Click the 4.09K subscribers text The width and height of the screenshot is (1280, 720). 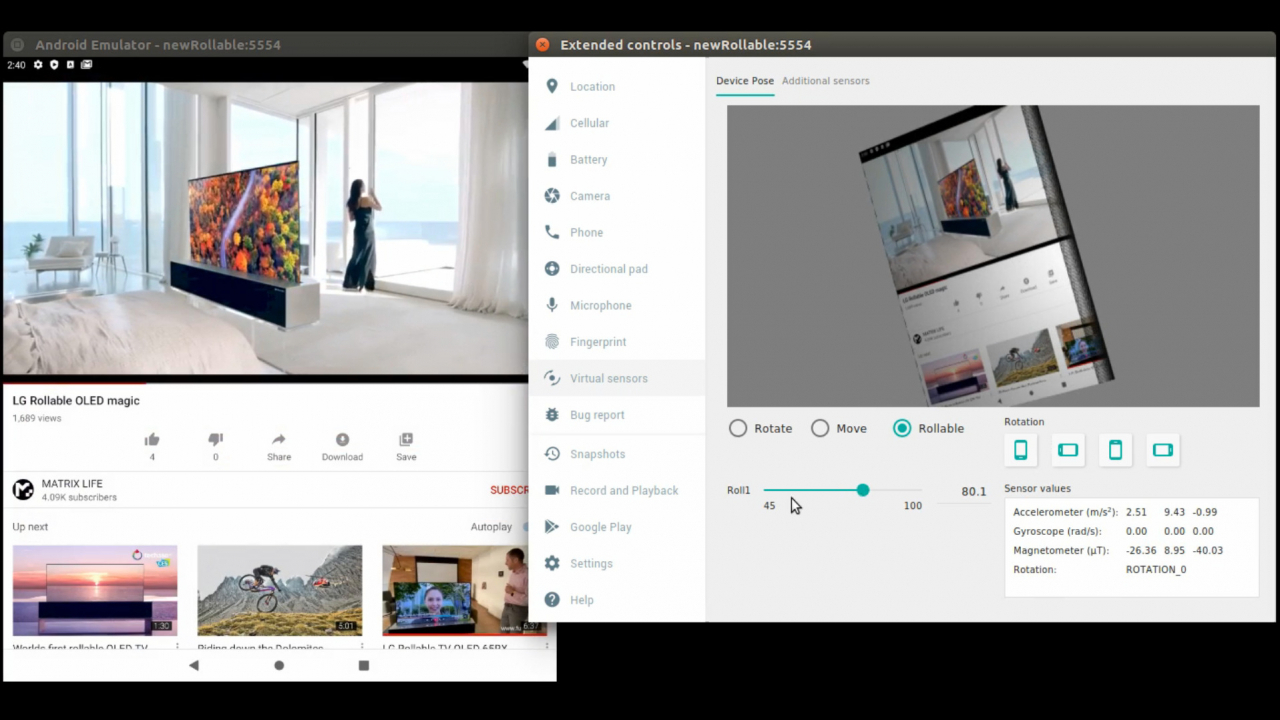tap(79, 497)
